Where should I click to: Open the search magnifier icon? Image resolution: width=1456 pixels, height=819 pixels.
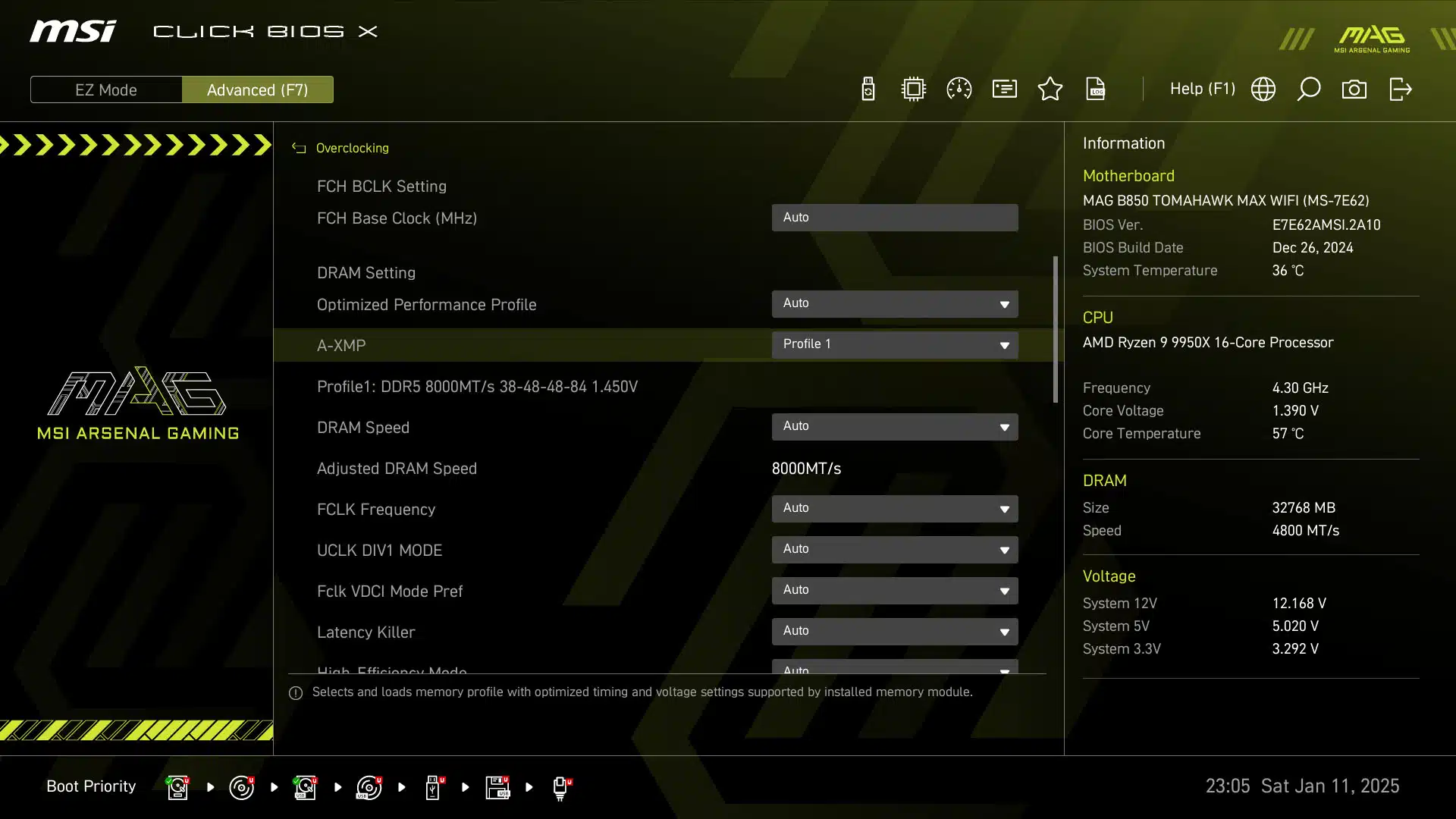tap(1309, 89)
